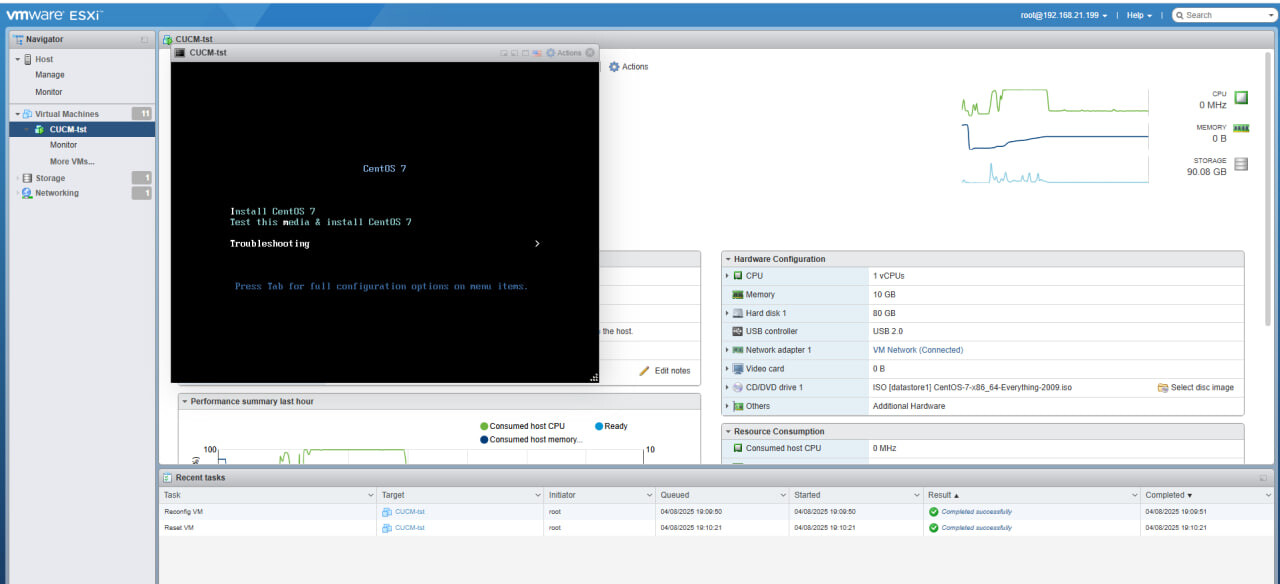Click Edit notes
This screenshot has width=1280, height=584.
tap(672, 371)
